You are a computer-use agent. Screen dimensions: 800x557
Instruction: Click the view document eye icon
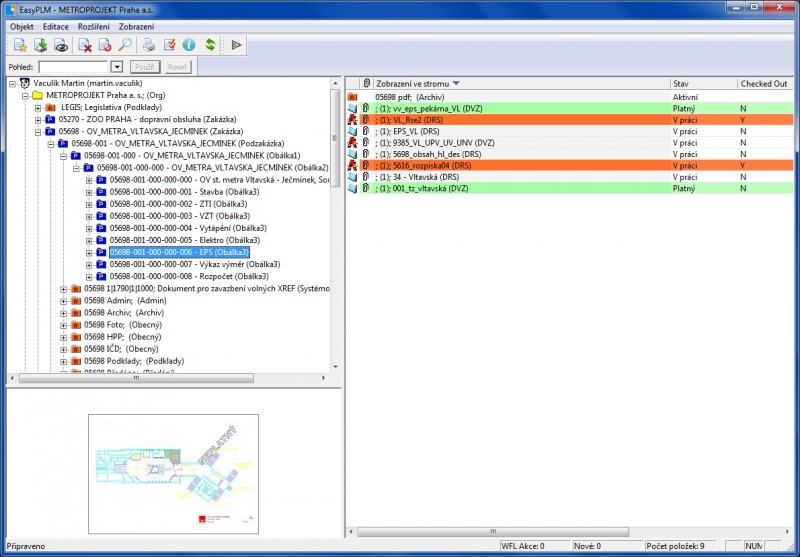61,45
